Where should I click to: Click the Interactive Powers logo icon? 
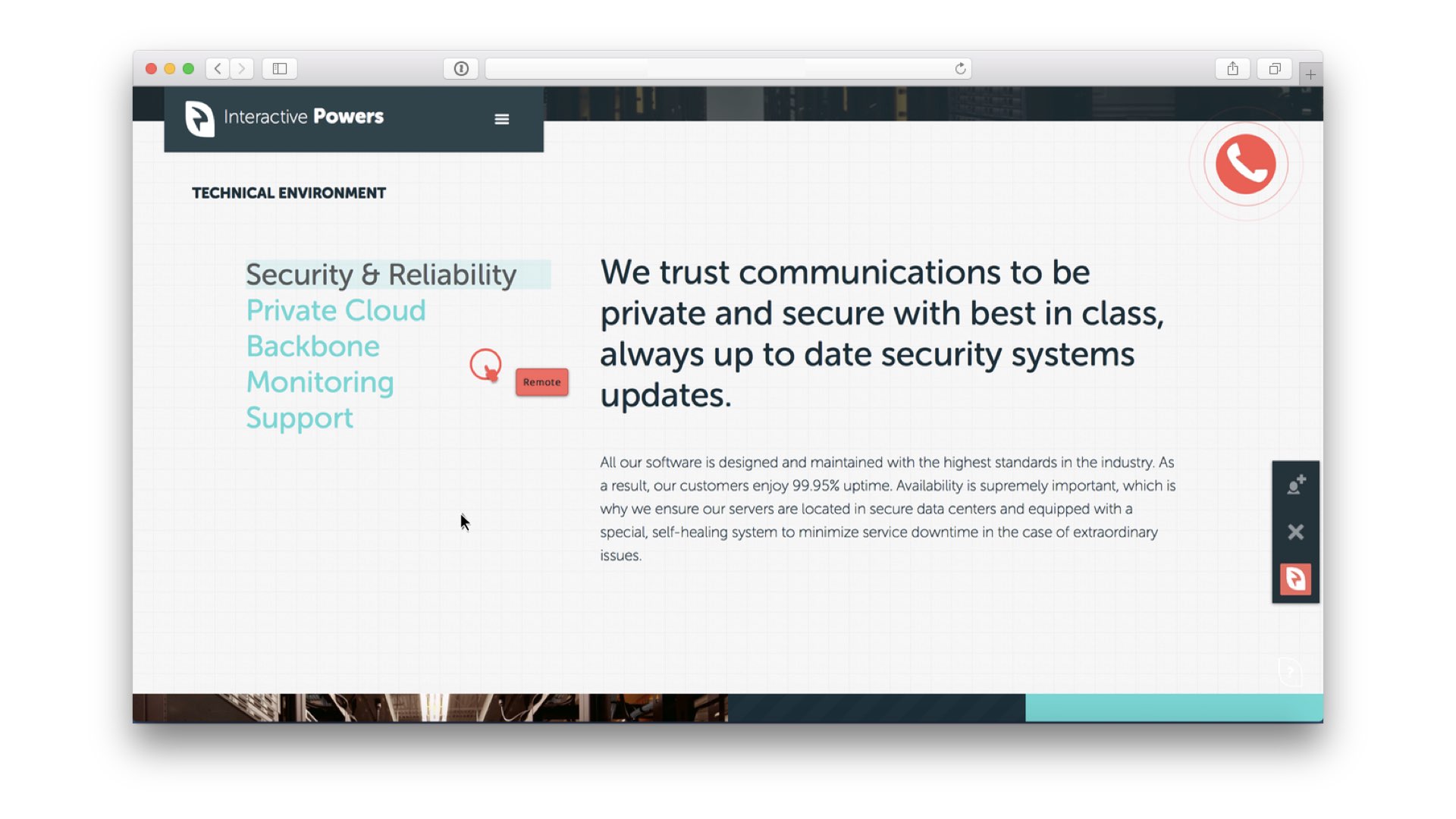click(200, 118)
